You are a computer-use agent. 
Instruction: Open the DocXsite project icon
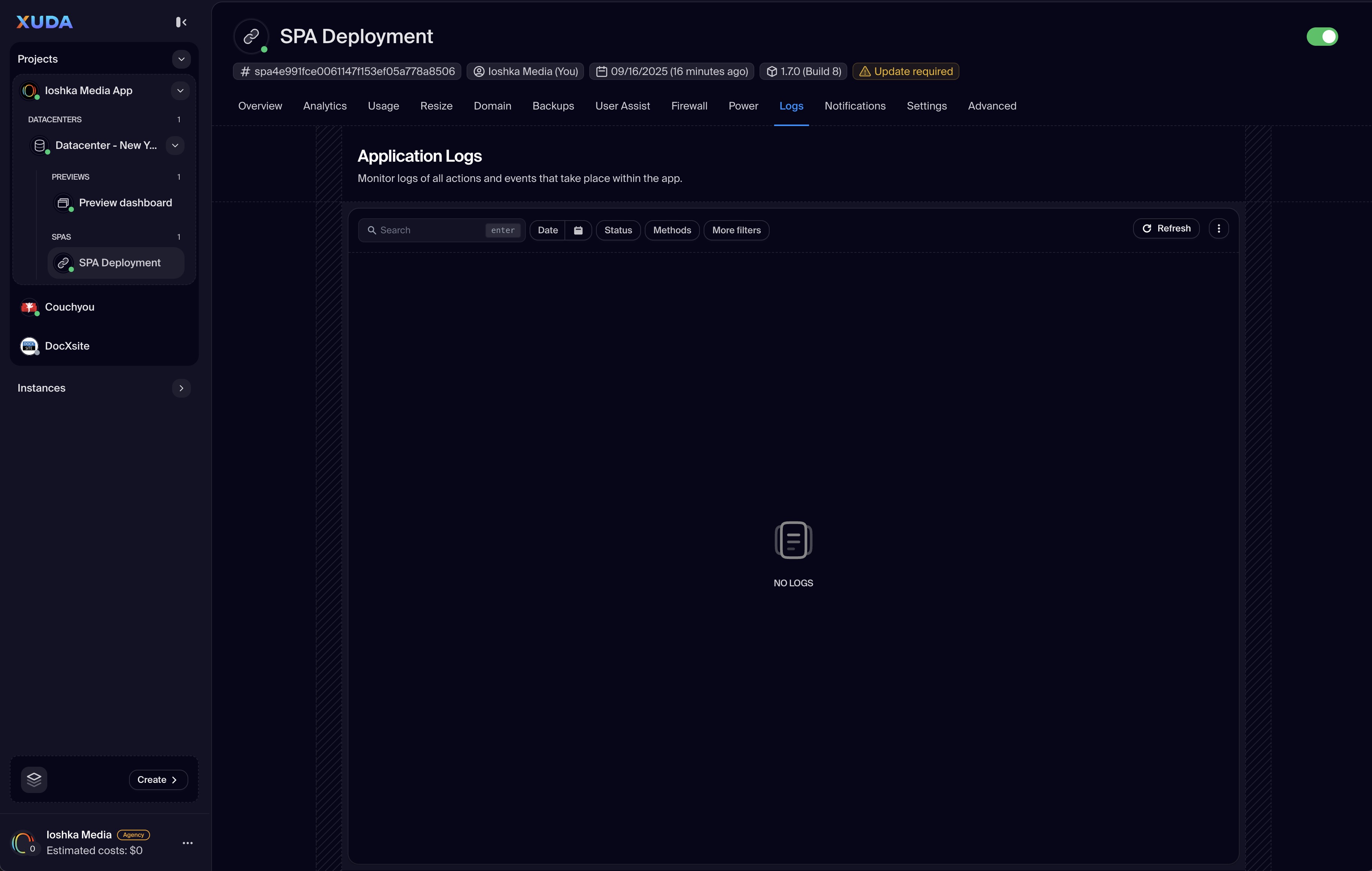click(x=29, y=346)
